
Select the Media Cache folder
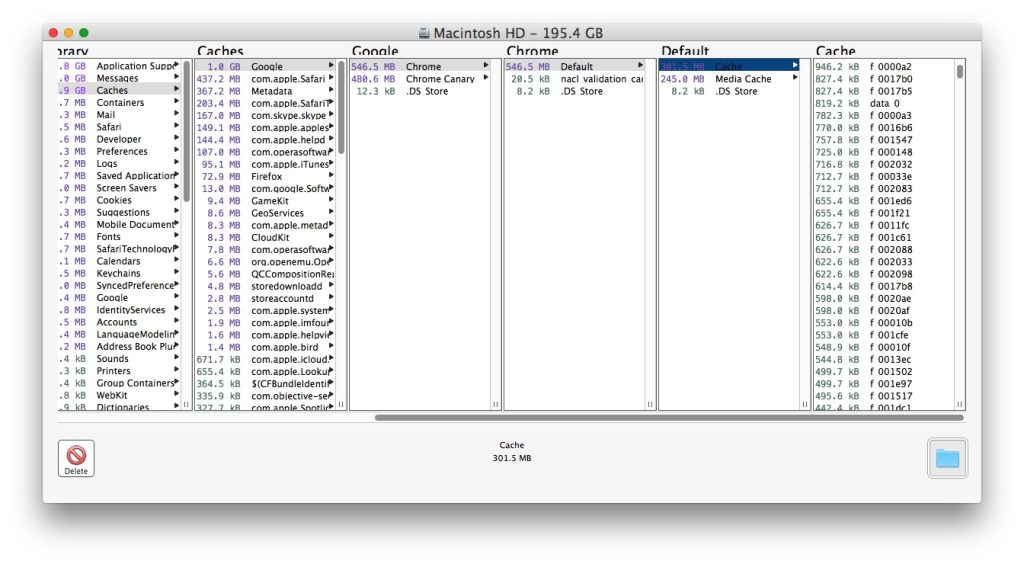click(x=729, y=78)
